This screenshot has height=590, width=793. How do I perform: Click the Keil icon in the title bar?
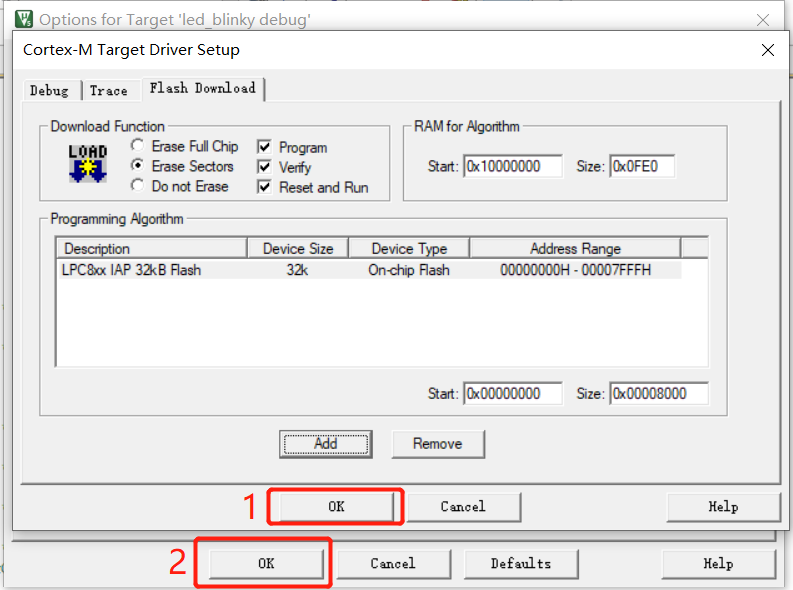click(23, 19)
